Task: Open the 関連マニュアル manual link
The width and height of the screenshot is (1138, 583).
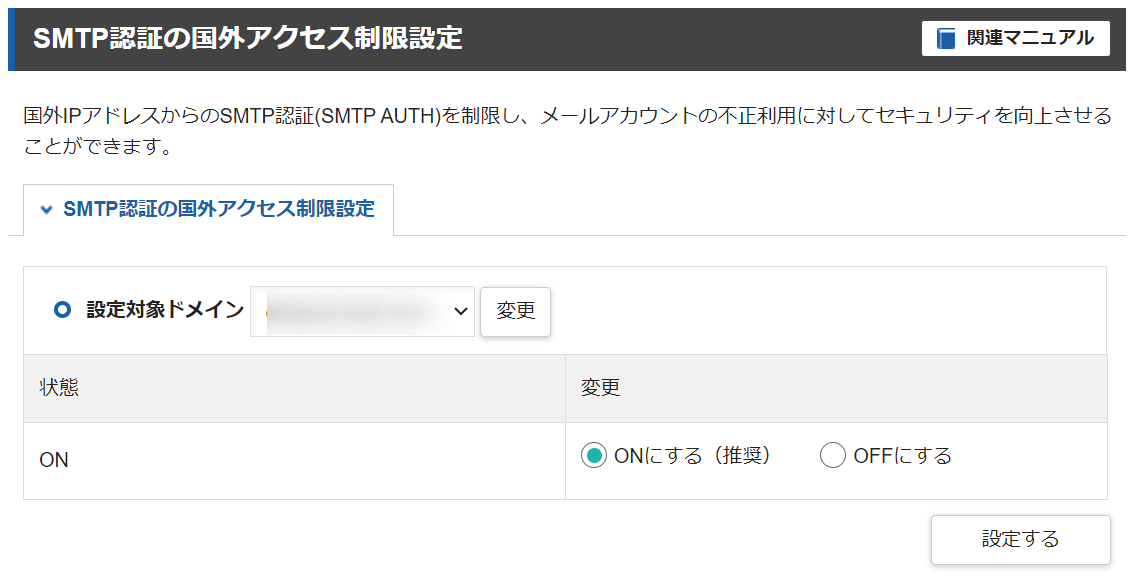Action: [x=1015, y=38]
